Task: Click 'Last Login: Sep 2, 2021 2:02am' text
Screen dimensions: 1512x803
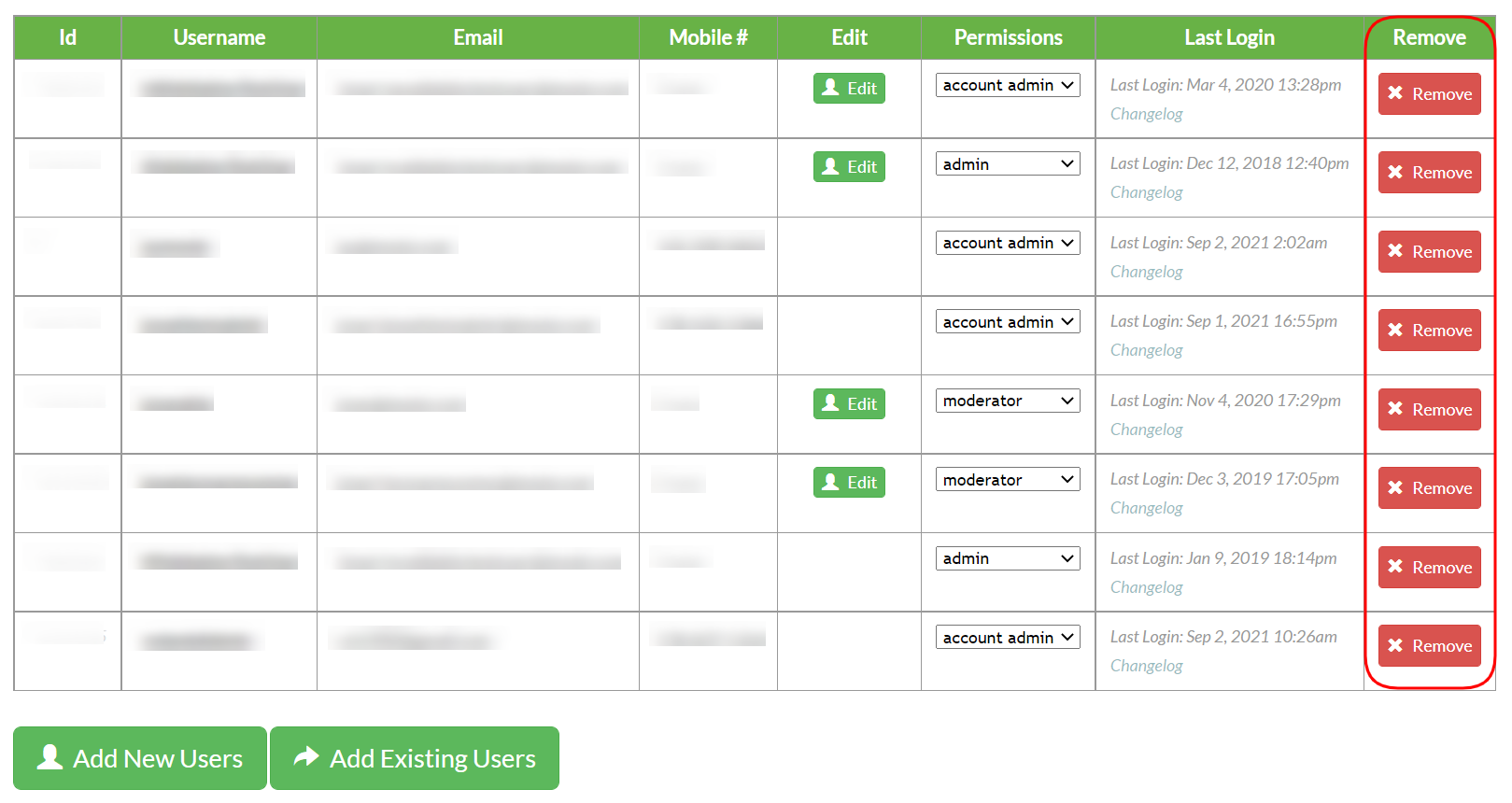Action: point(1219,243)
